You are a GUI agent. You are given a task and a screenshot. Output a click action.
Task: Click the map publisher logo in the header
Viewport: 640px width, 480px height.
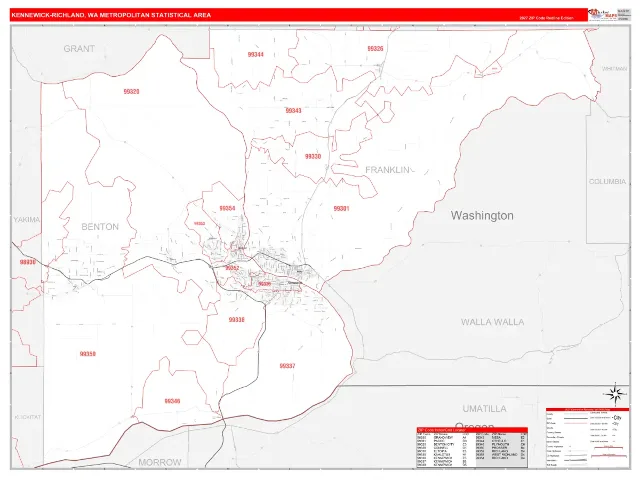pos(603,14)
